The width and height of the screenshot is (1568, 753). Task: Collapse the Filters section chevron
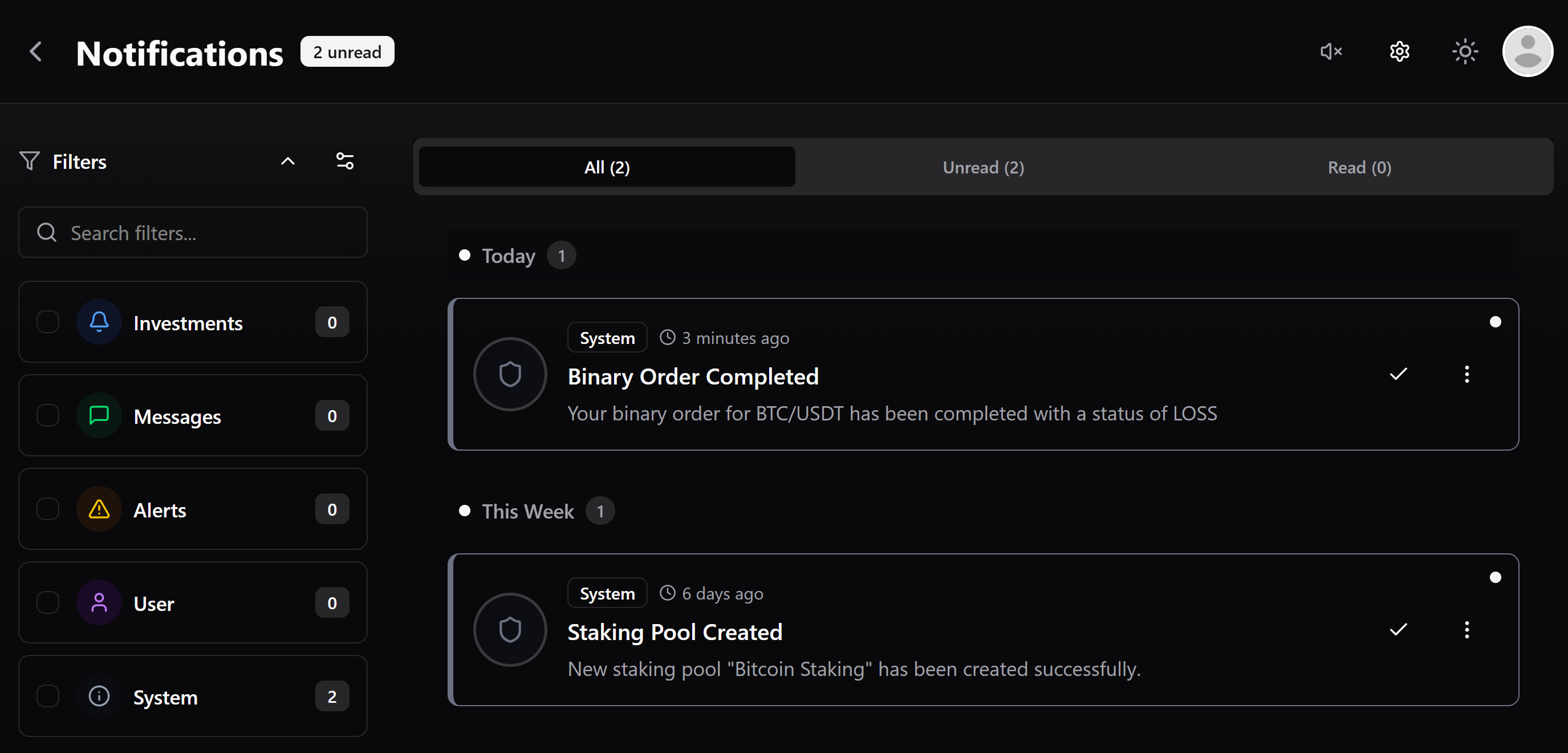pyautogui.click(x=287, y=161)
